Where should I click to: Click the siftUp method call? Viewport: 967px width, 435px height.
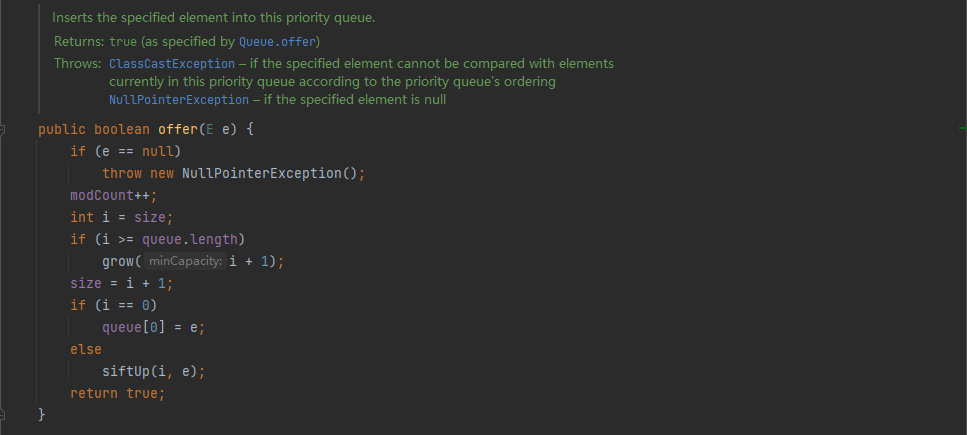[x=125, y=371]
